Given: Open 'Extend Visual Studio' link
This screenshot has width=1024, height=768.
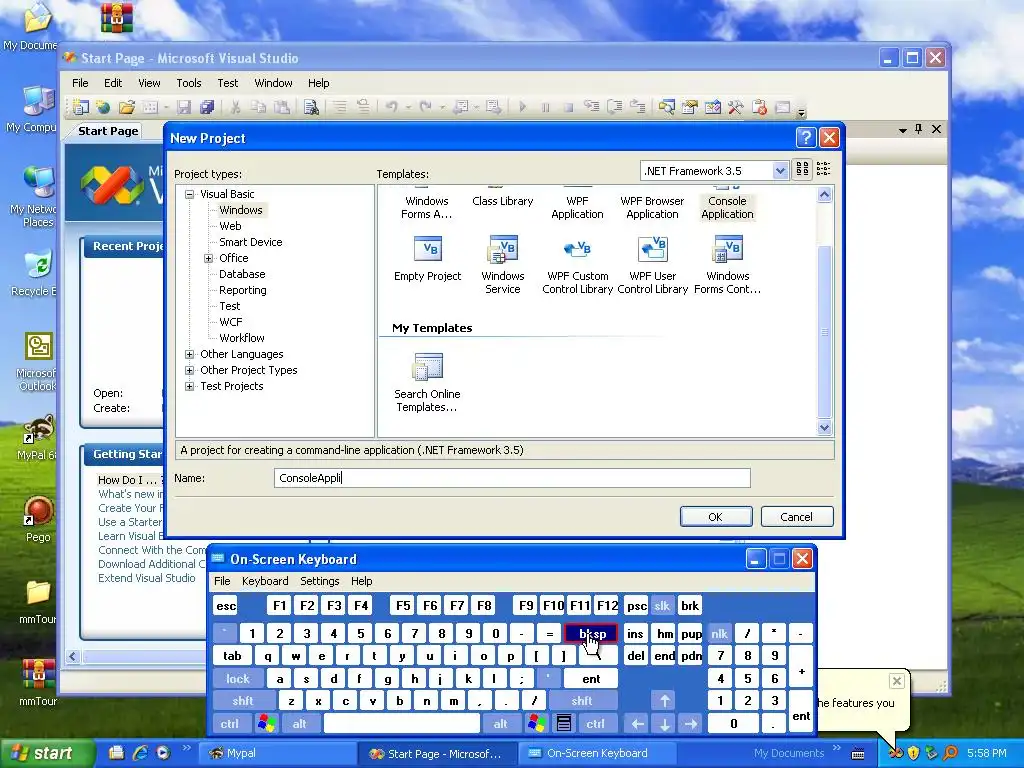Looking at the screenshot, I should pyautogui.click(x=146, y=578).
